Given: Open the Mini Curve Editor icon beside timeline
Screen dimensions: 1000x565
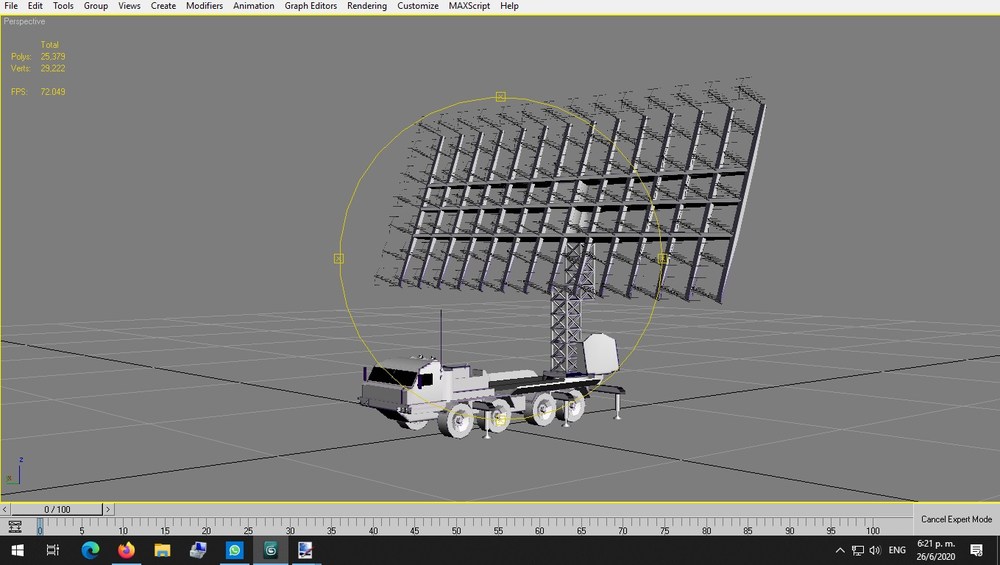Looking at the screenshot, I should coord(15,527).
